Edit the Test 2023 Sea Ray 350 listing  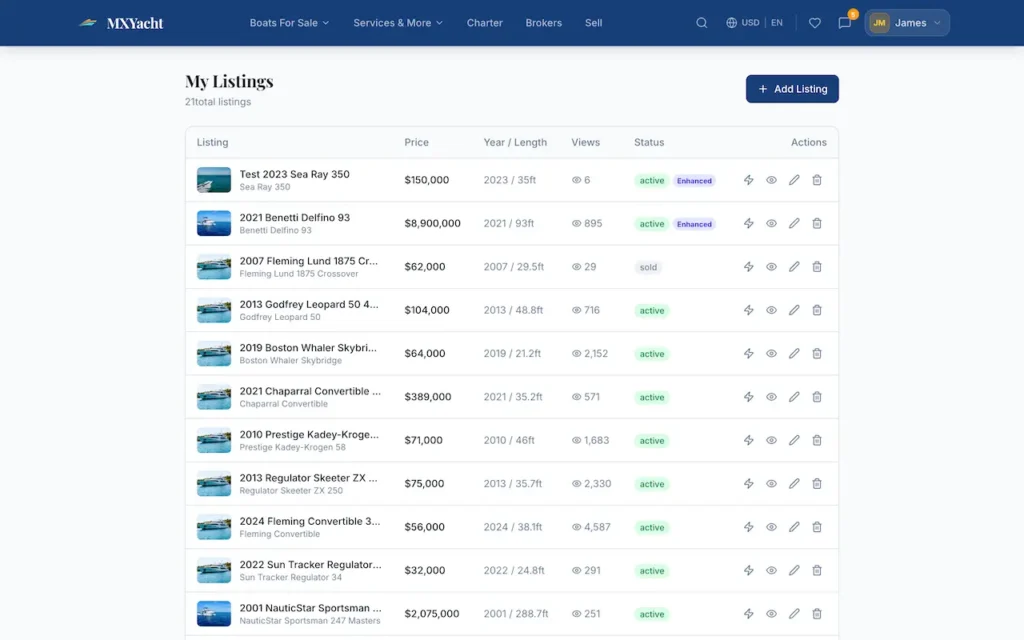point(794,180)
